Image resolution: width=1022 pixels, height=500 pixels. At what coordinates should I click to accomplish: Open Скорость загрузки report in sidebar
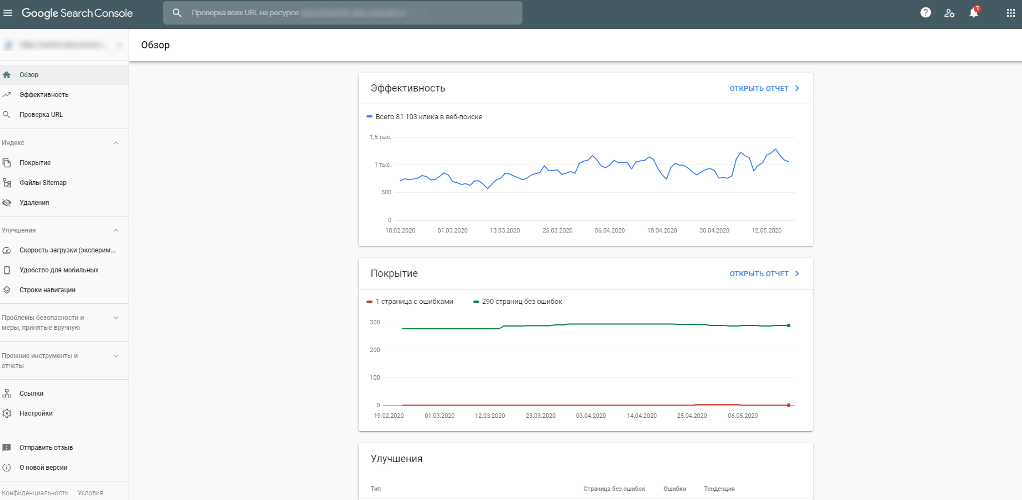point(64,250)
